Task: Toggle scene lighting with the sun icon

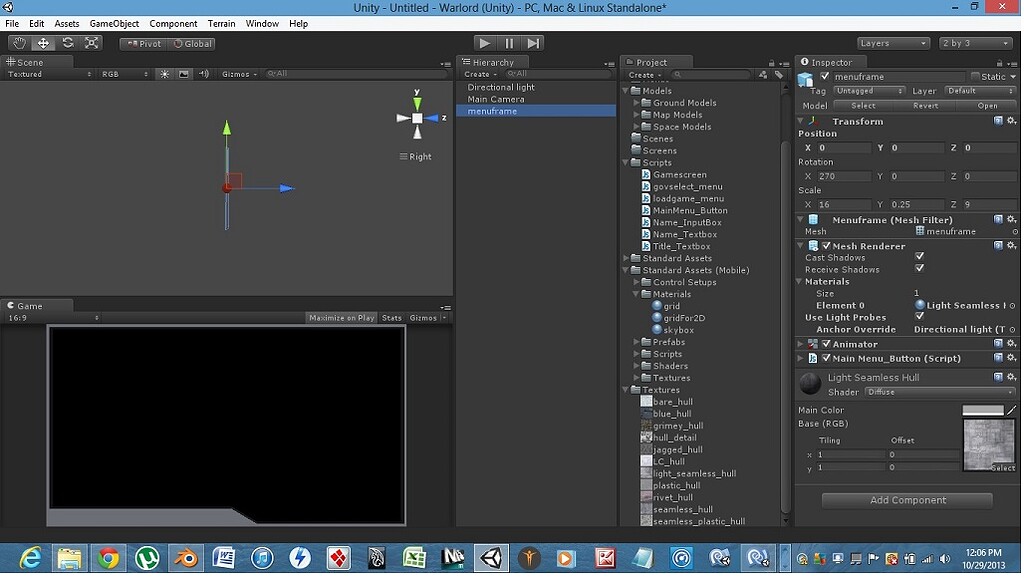Action: (x=164, y=73)
